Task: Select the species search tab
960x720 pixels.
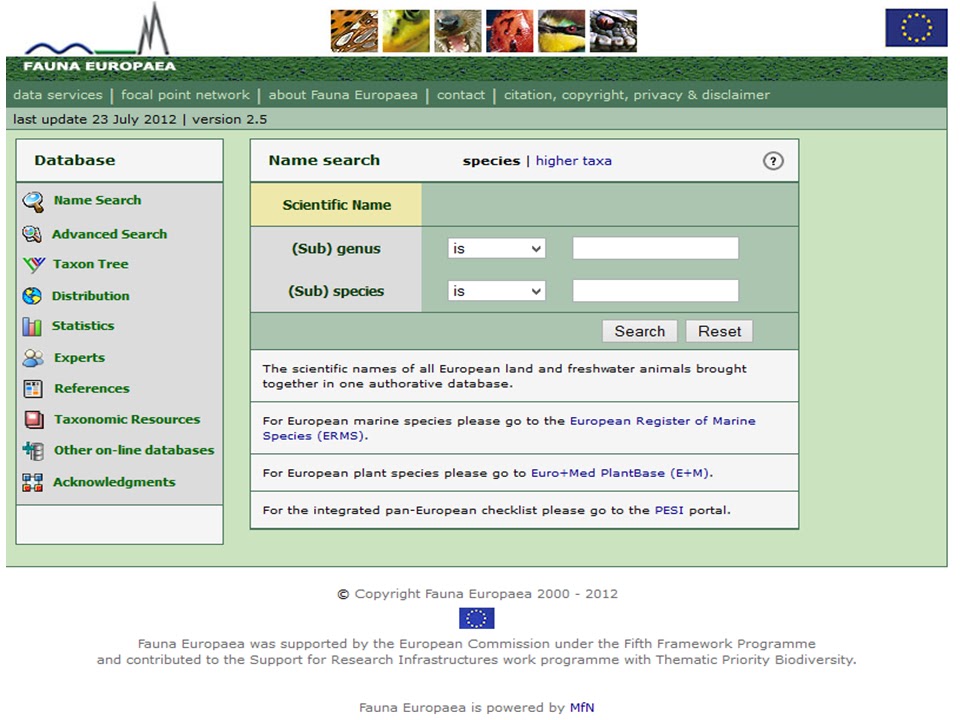Action: tap(491, 161)
